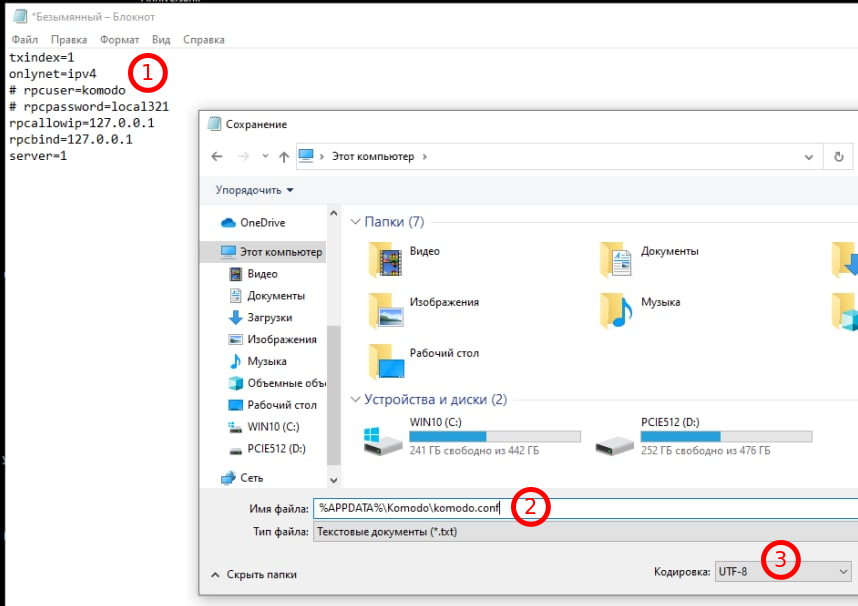Viewport: 858px width, 606px height.
Task: Open the Файл menu in Notepad
Action: coord(25,39)
